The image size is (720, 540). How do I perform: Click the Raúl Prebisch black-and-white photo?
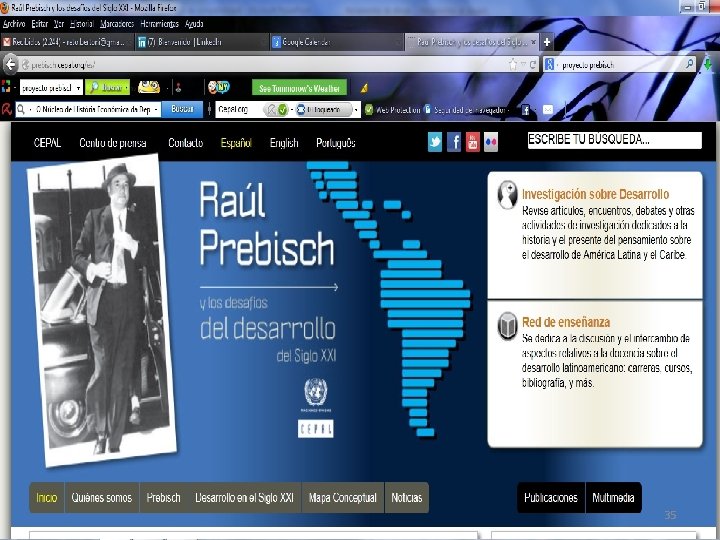(x=101, y=310)
